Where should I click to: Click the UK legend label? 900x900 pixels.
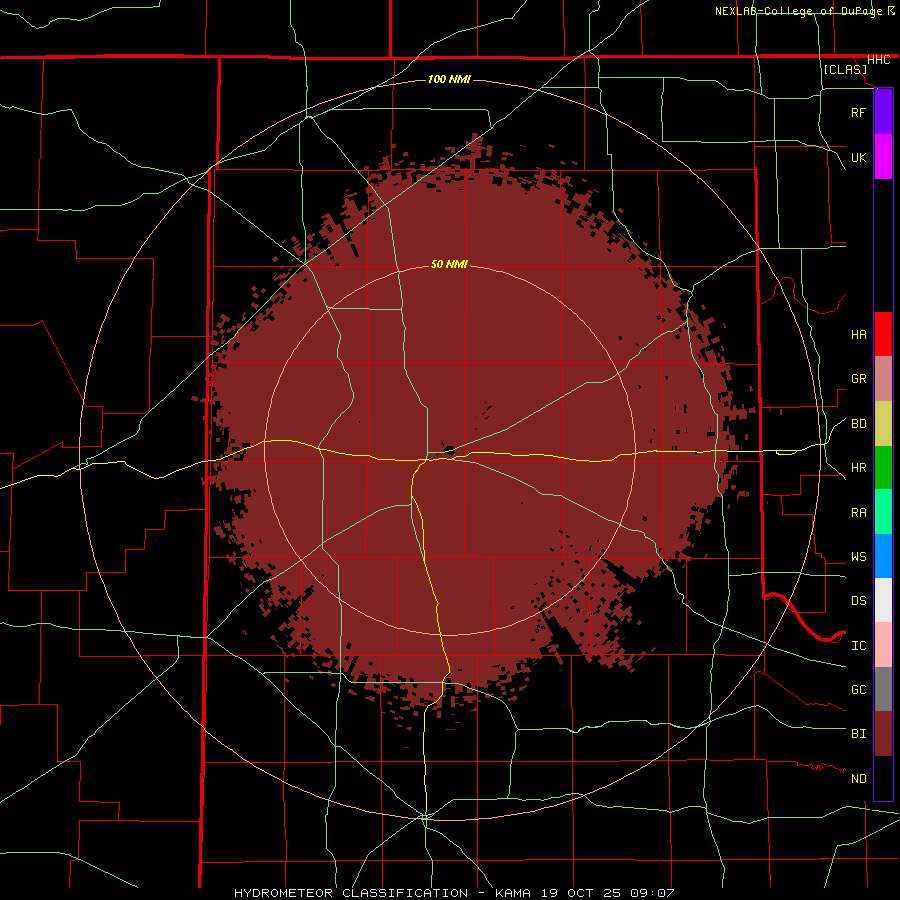pos(859,157)
